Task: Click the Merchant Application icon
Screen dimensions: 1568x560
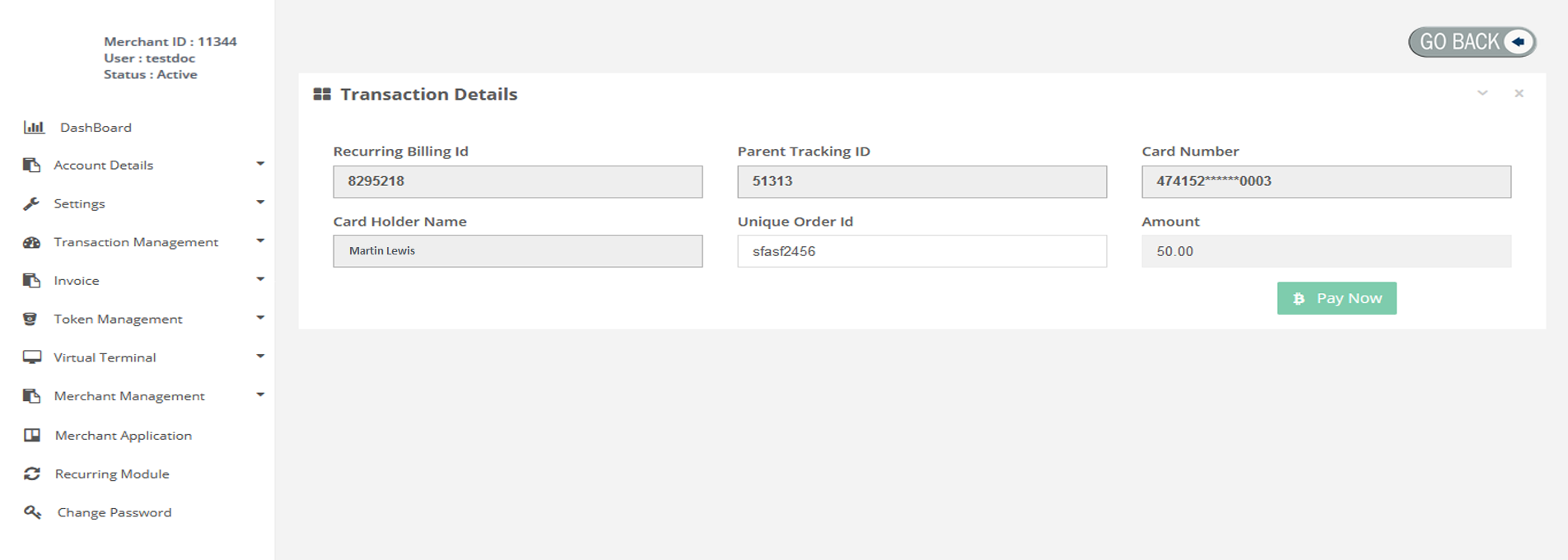Action: 32,435
